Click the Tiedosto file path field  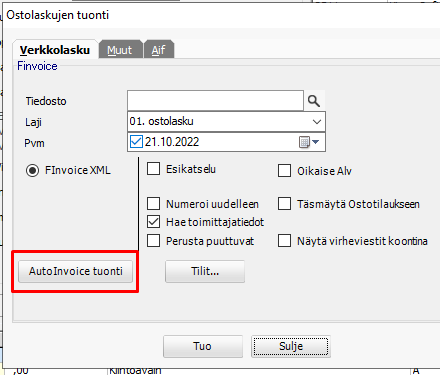coord(215,100)
